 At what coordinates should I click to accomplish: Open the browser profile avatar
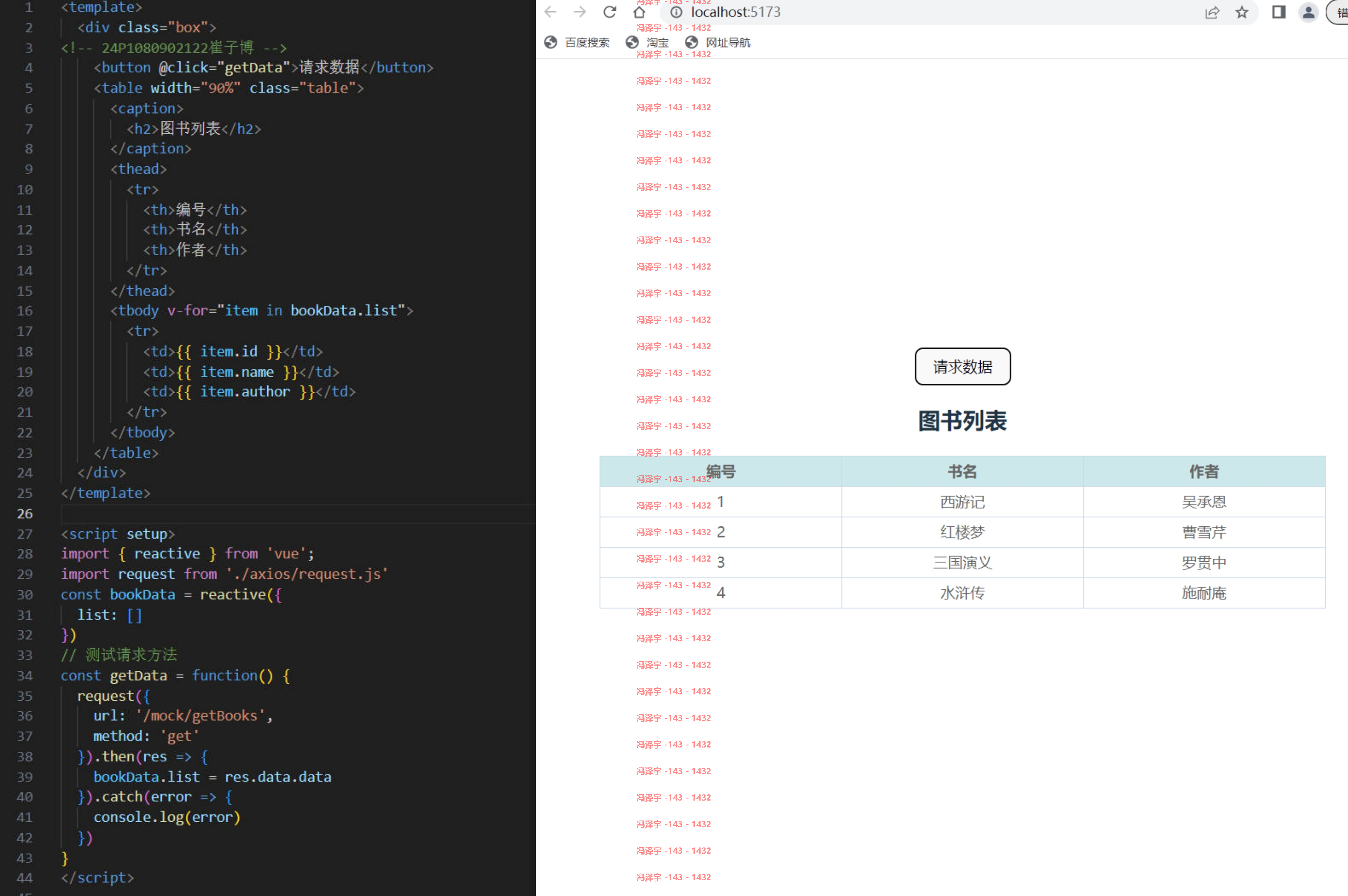click(1308, 12)
